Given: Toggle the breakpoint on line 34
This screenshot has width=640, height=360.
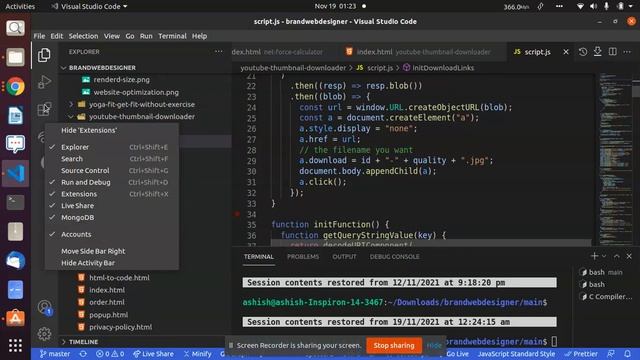Looking at the screenshot, I should [237, 214].
